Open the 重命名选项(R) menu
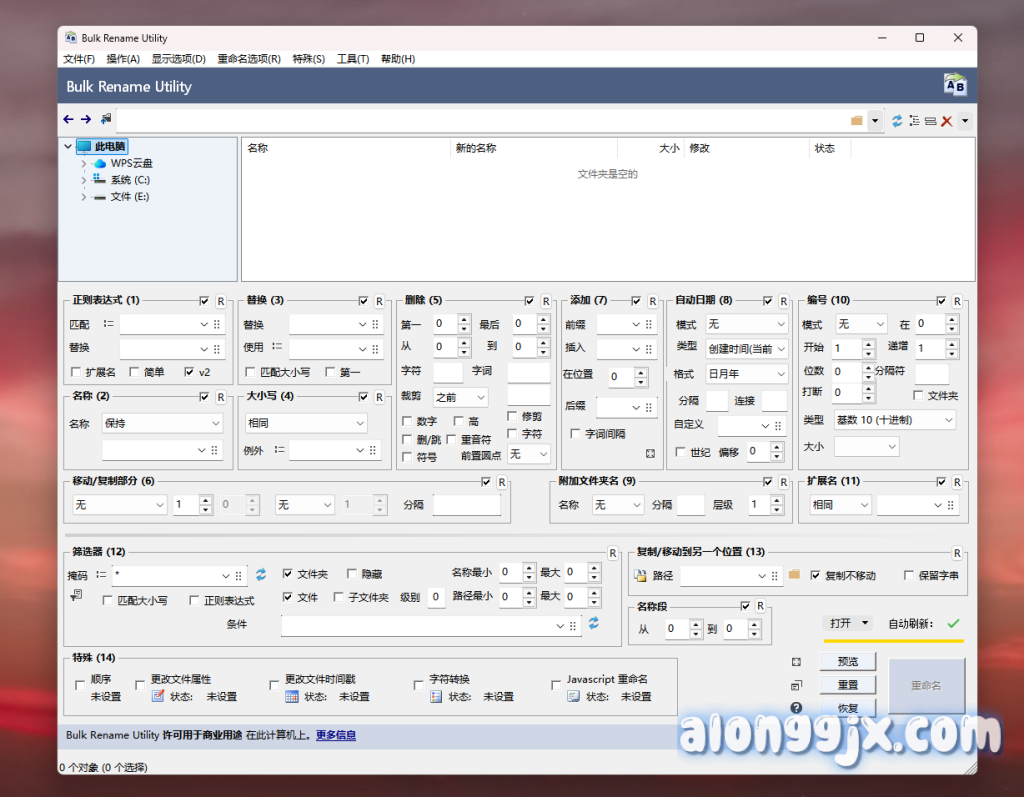Screen dimensions: 1024x797 click(249, 59)
